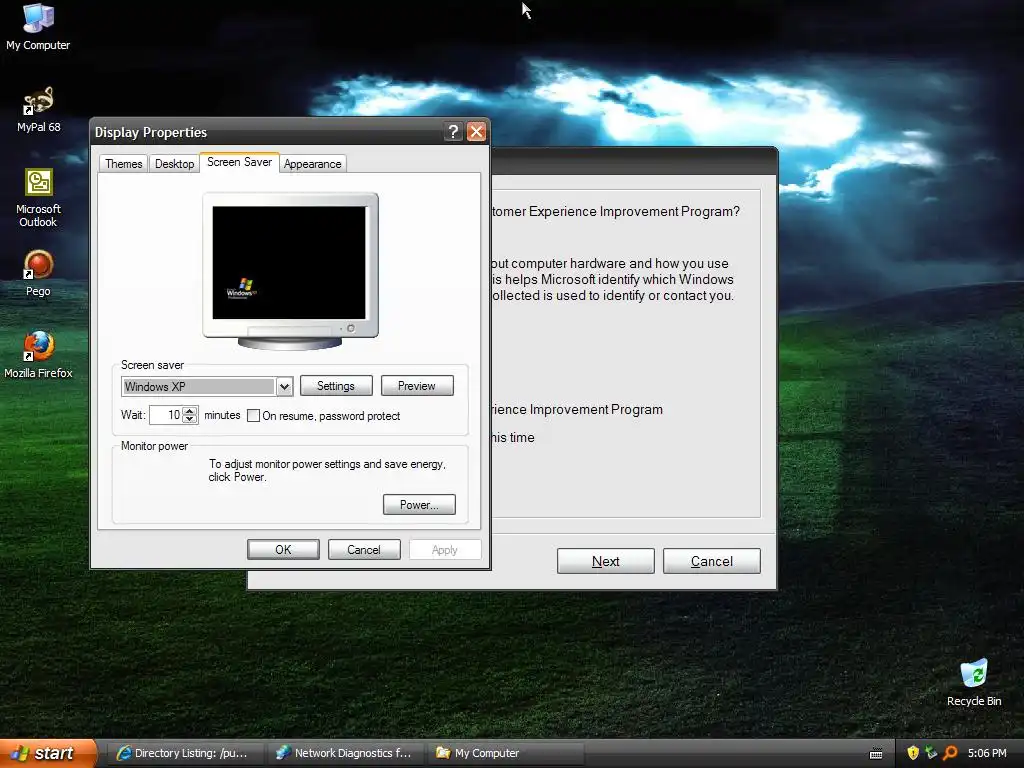Screen dimensions: 1024x768
Task: Open screen saver Settings
Action: (x=336, y=386)
